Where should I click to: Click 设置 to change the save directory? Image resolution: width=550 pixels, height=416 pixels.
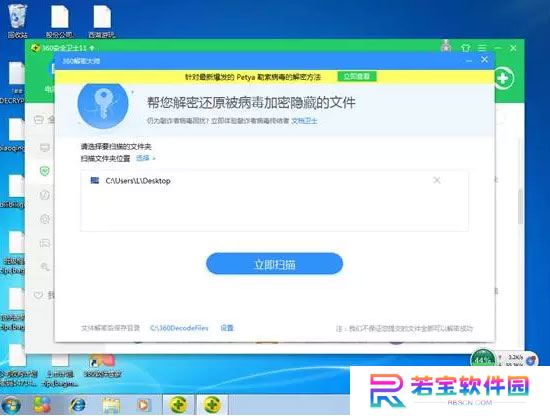[227, 328]
